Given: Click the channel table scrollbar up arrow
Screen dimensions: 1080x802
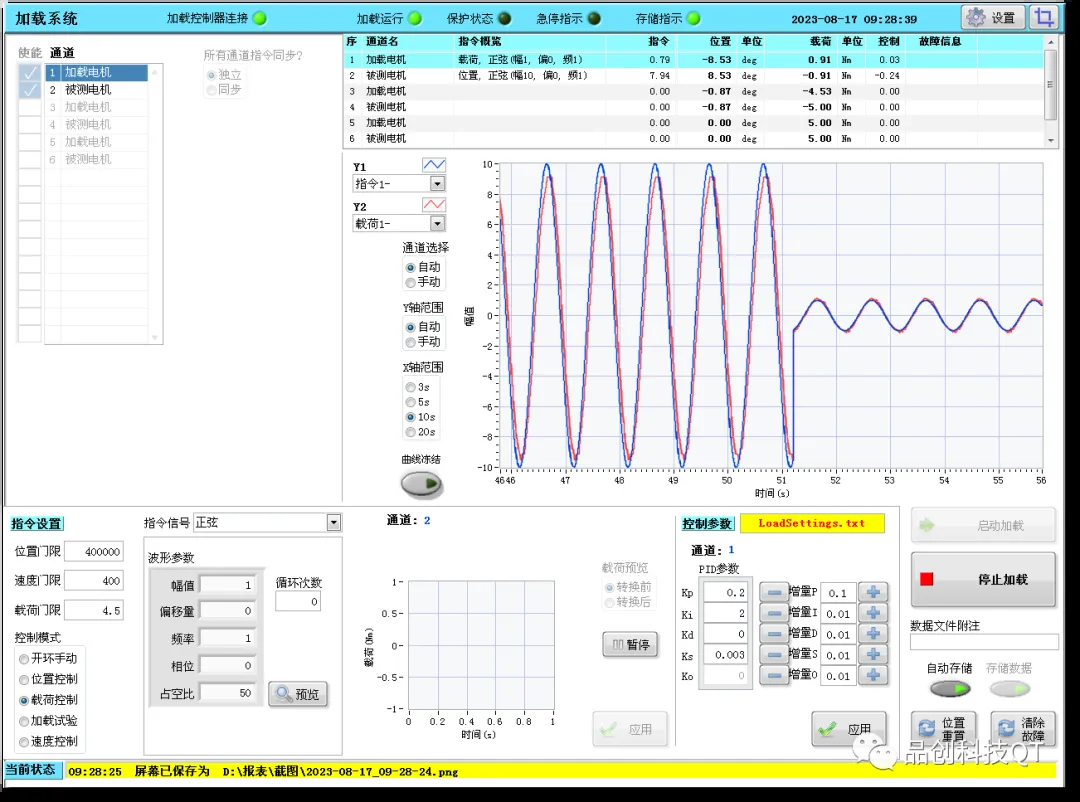Looking at the screenshot, I should point(1050,42).
